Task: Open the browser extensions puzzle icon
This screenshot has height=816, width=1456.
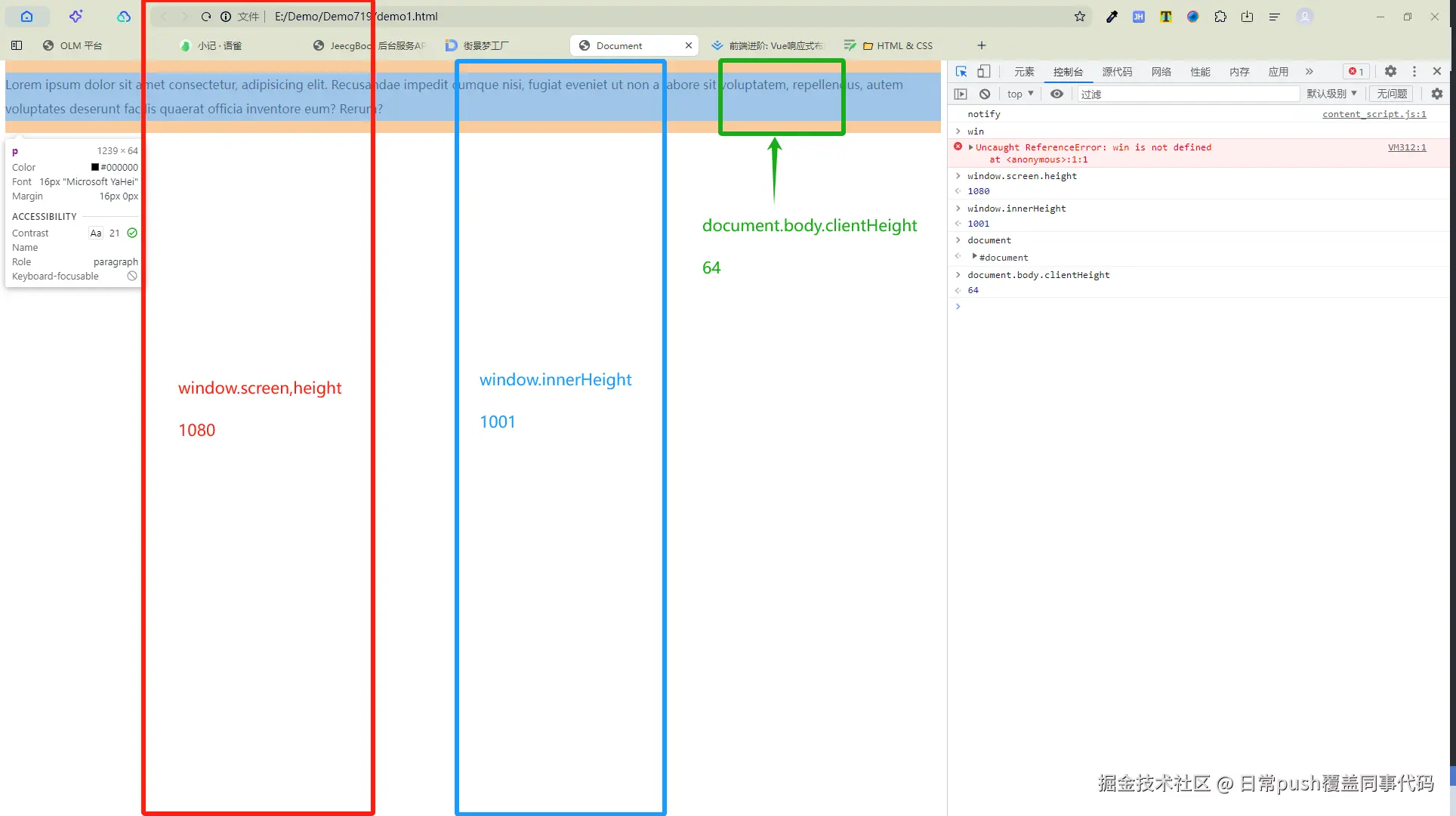Action: [1220, 17]
